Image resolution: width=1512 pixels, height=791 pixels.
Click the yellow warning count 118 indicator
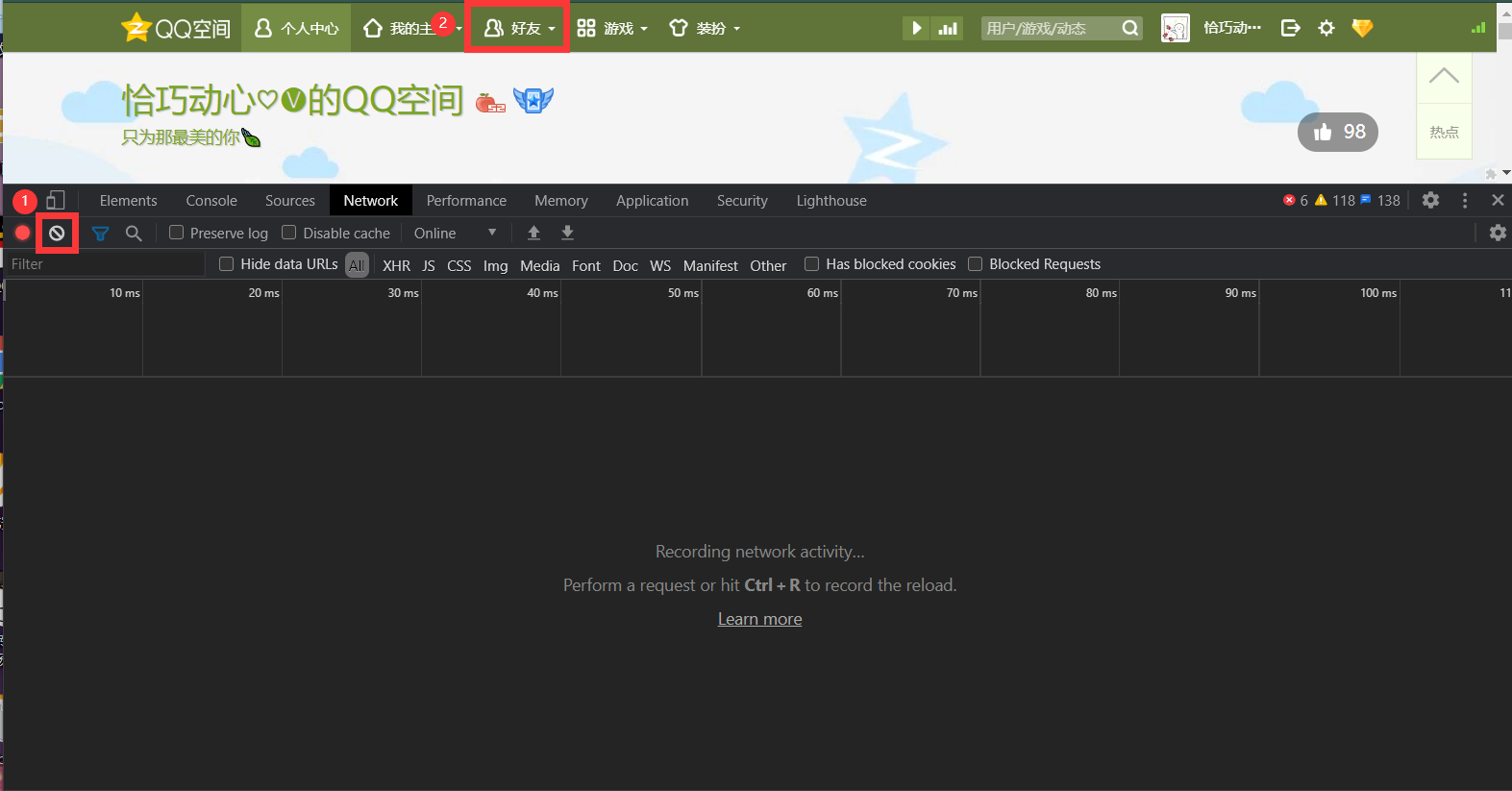click(x=1335, y=200)
